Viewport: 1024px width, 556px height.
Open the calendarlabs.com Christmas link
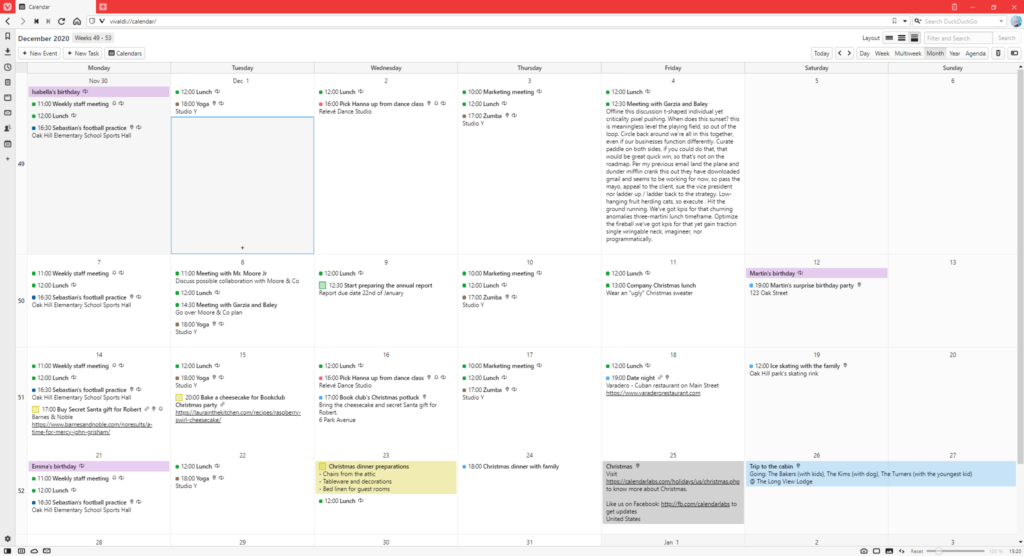(673, 482)
